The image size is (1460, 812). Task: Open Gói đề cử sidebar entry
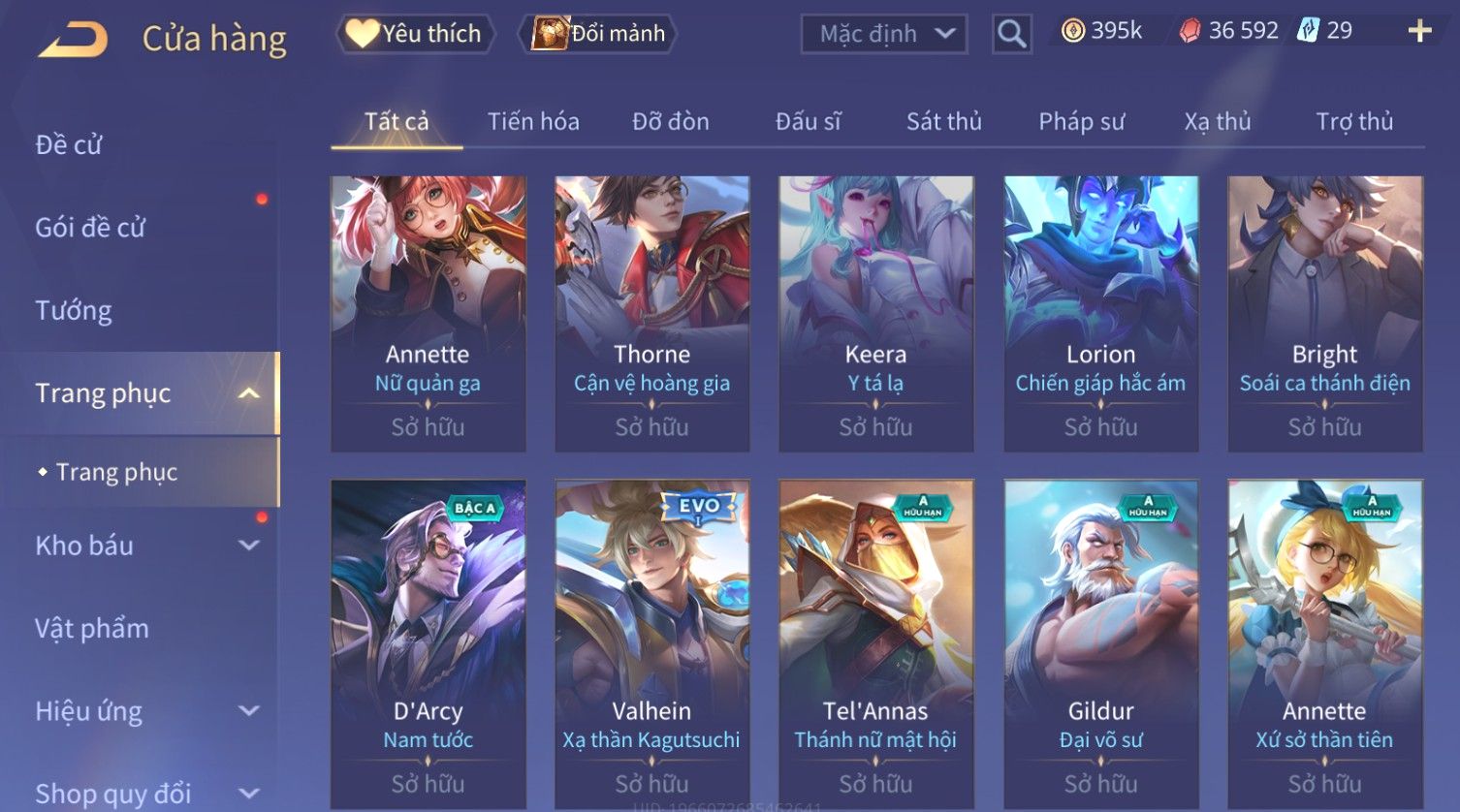tap(90, 228)
